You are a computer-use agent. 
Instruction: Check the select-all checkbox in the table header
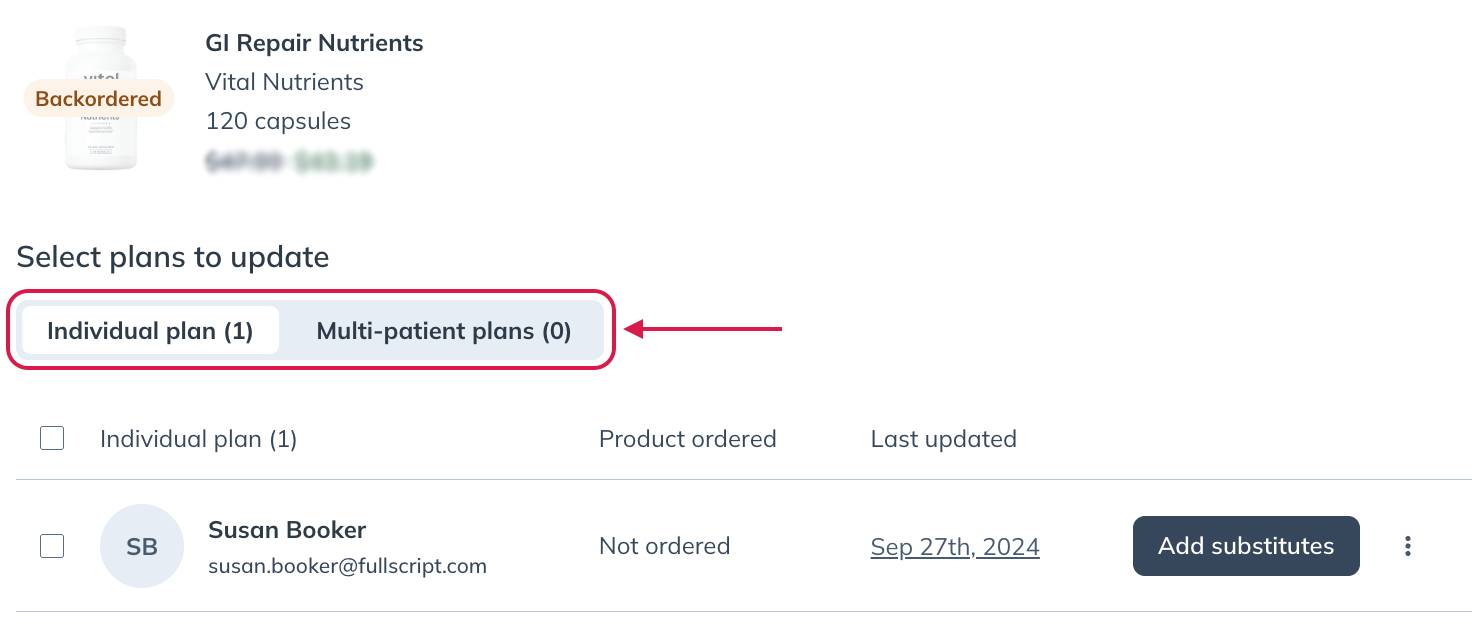[51, 438]
